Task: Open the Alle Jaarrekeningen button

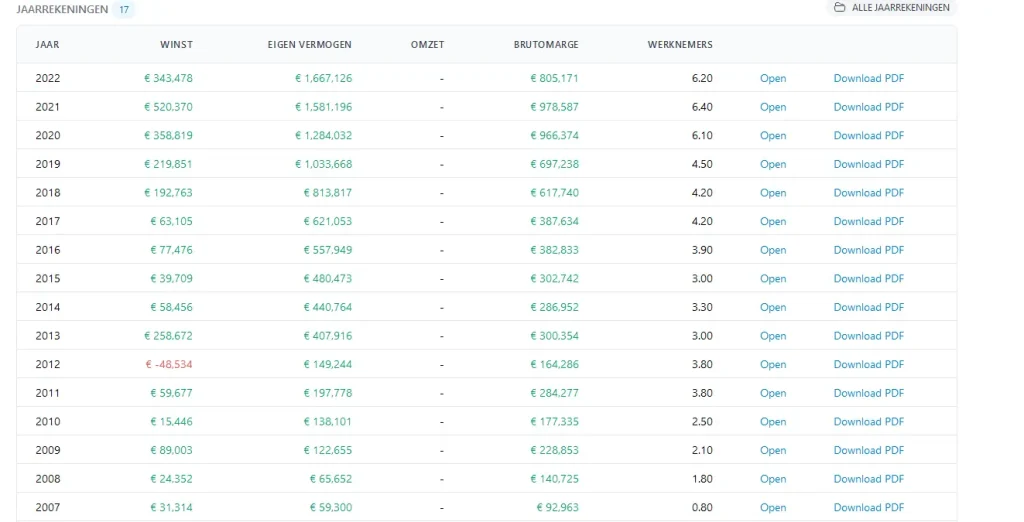Action: (x=892, y=8)
